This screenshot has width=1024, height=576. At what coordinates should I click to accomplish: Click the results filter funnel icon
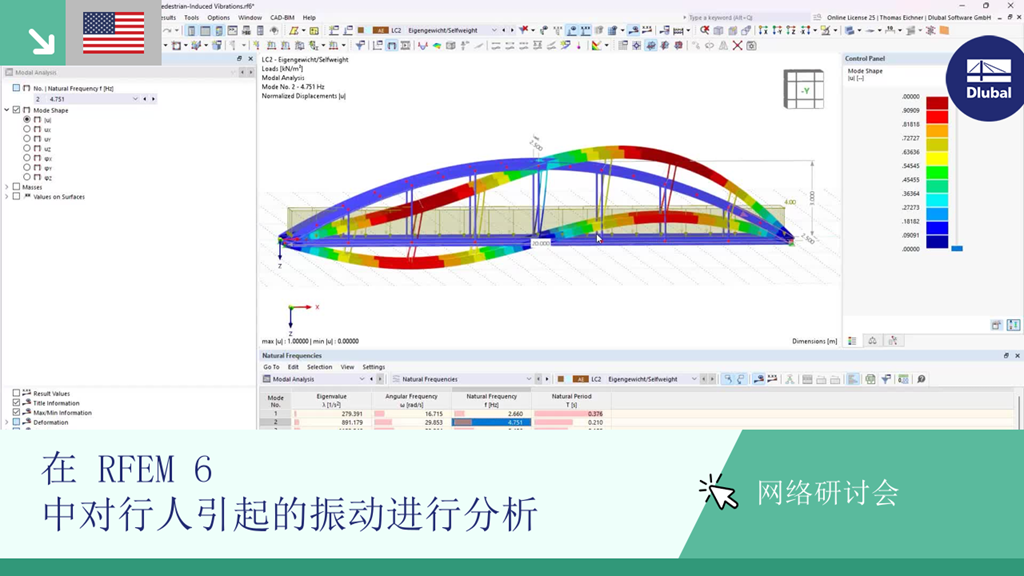tap(360, 46)
